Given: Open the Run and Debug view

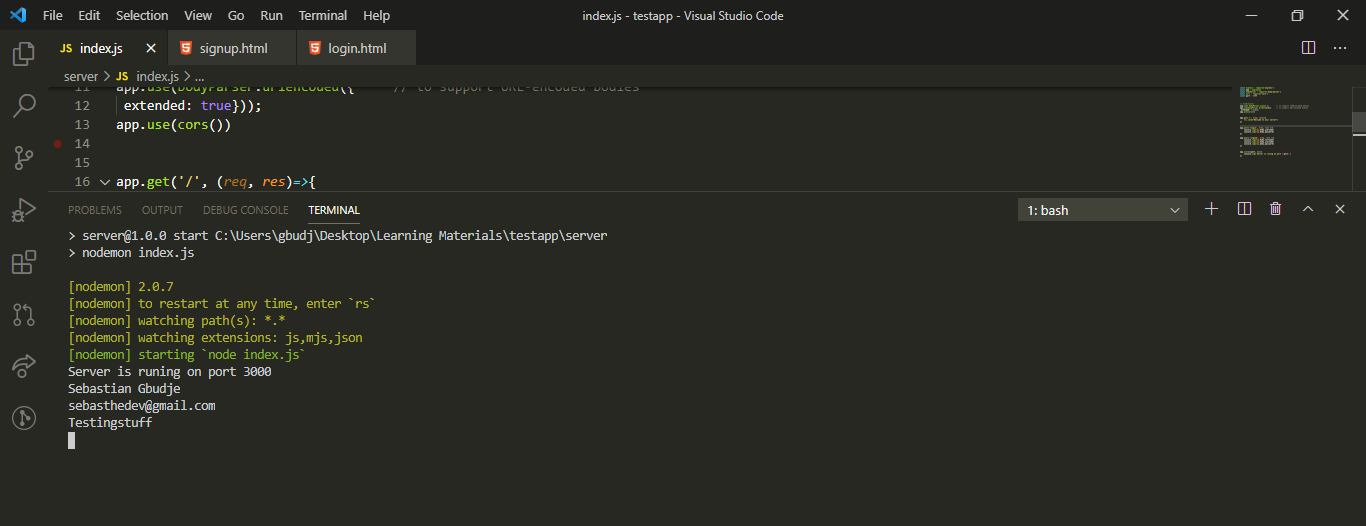Looking at the screenshot, I should pos(23,210).
